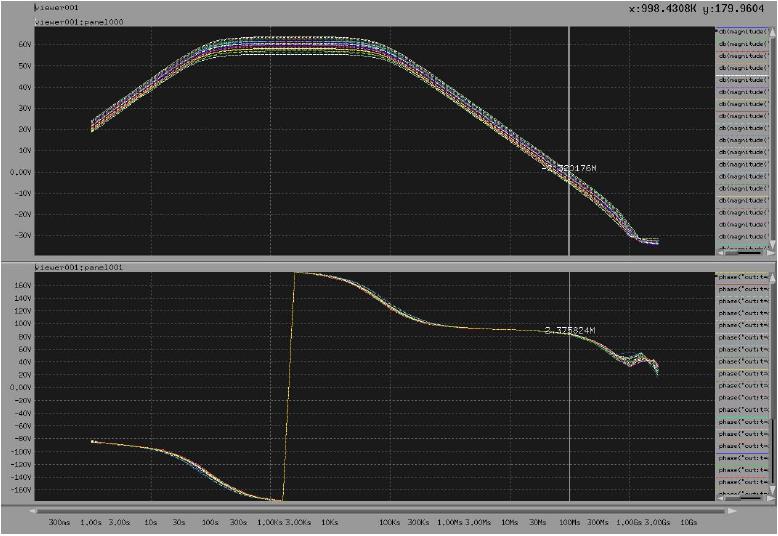Screen dimensions: 778x536
Task: Click the viewer001:panel1001 title
Action: [79, 267]
